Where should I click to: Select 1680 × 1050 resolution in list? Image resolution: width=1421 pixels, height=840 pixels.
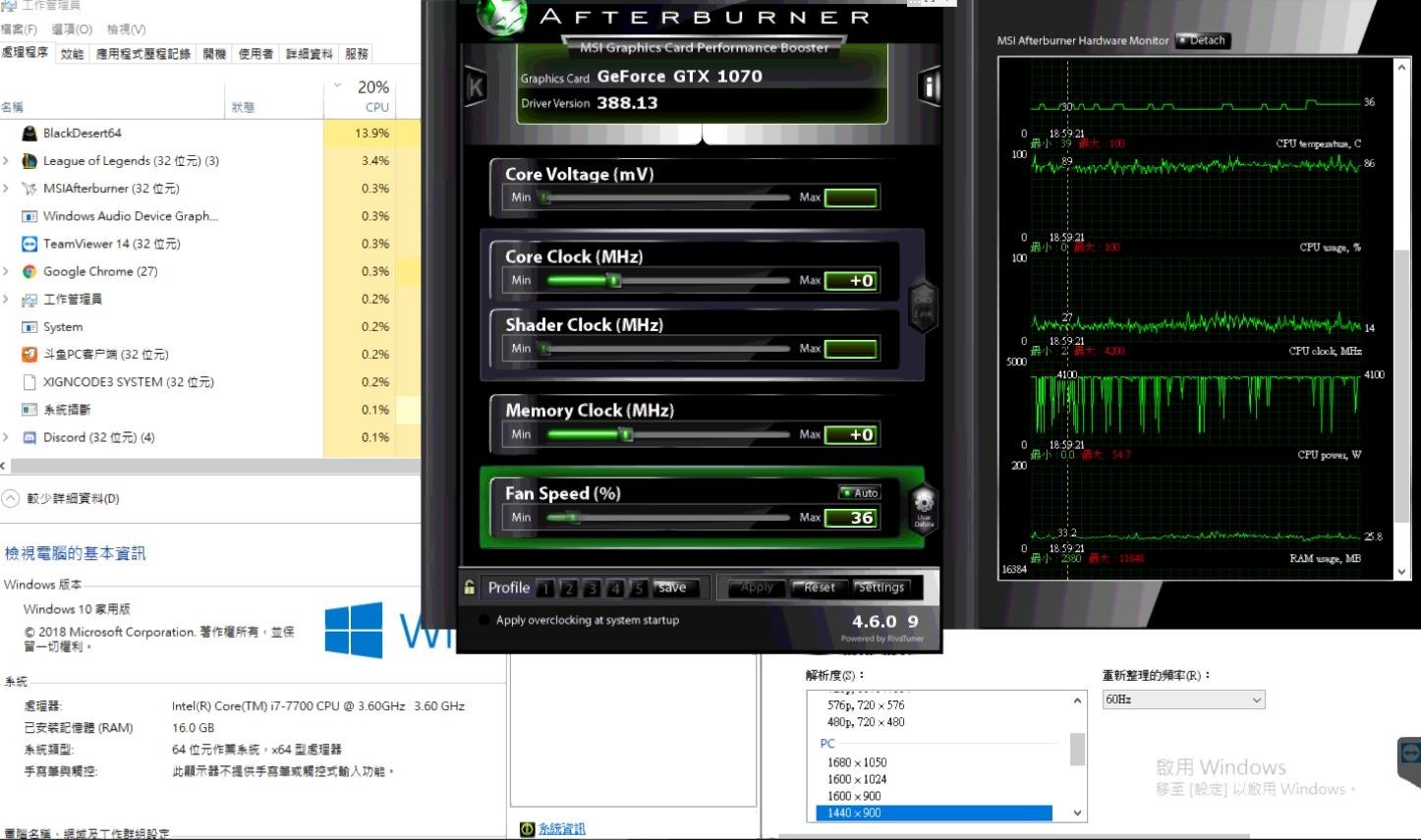point(857,762)
